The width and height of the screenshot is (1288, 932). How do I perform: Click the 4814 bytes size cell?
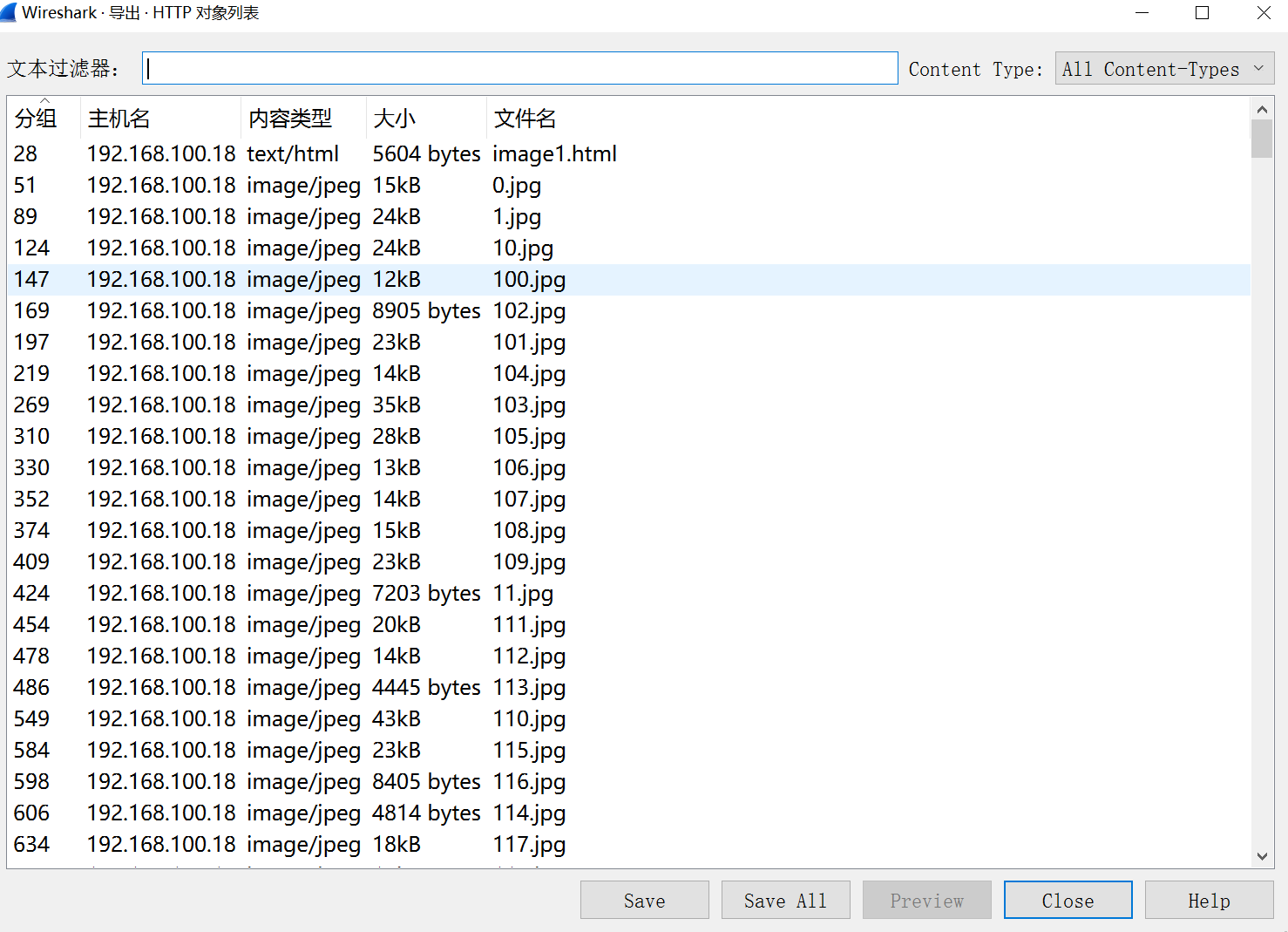426,813
